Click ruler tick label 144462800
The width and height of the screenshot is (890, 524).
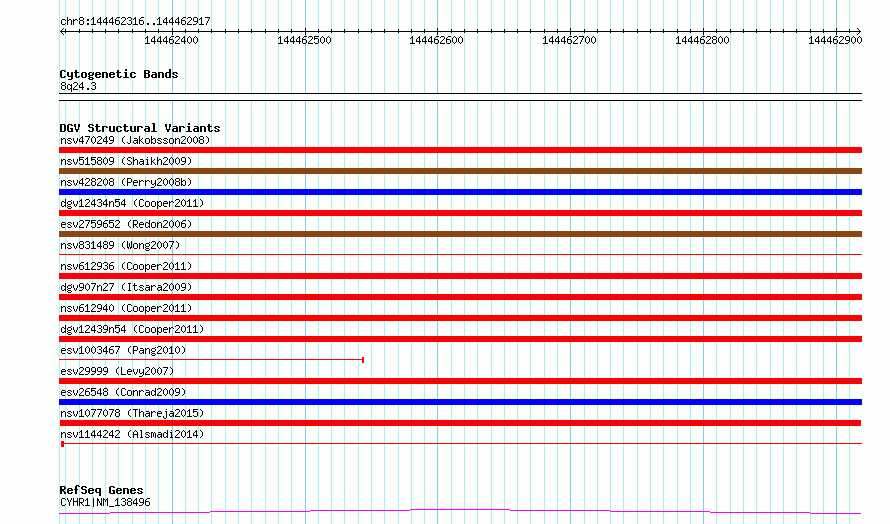coord(702,40)
